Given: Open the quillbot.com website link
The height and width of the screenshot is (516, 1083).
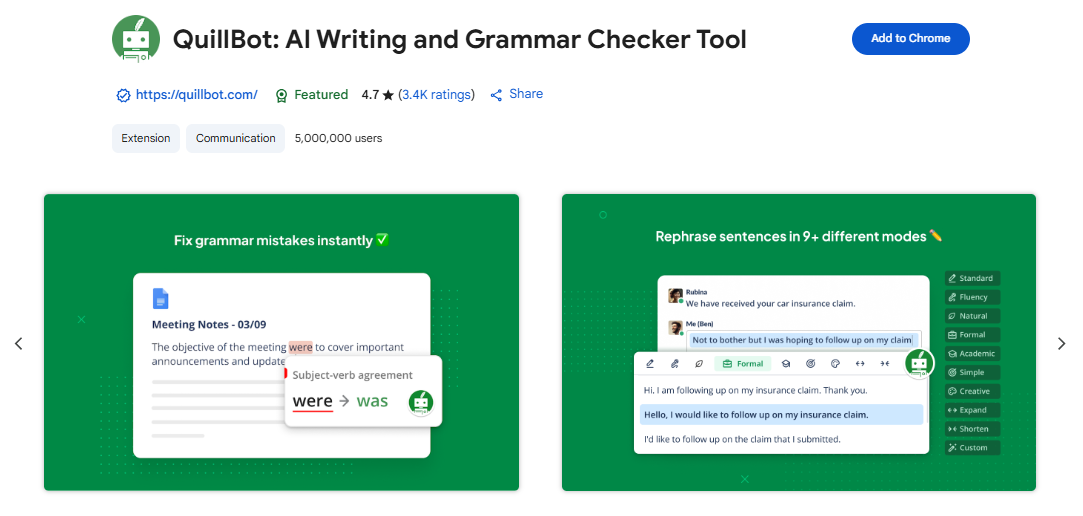Looking at the screenshot, I should click(196, 95).
